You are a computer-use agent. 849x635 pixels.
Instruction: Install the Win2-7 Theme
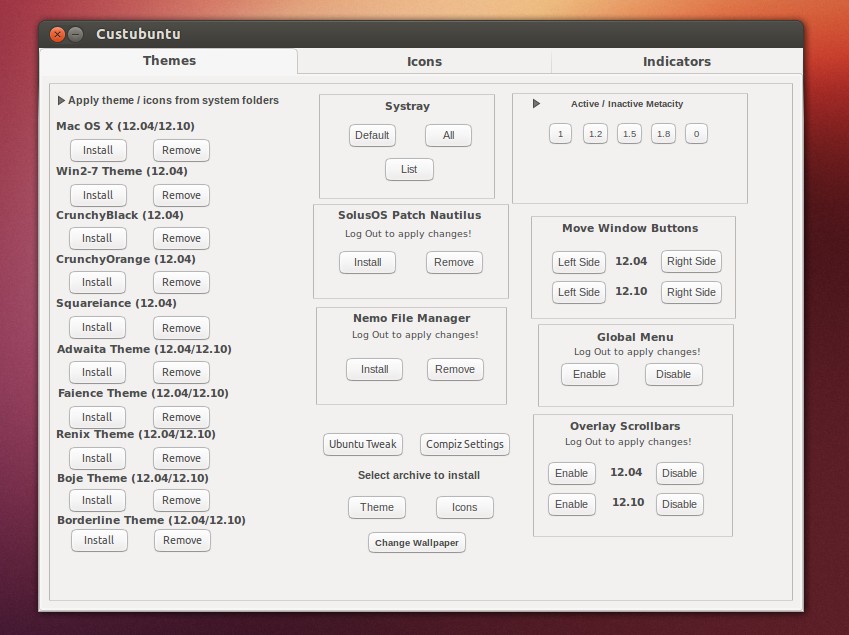pos(98,195)
